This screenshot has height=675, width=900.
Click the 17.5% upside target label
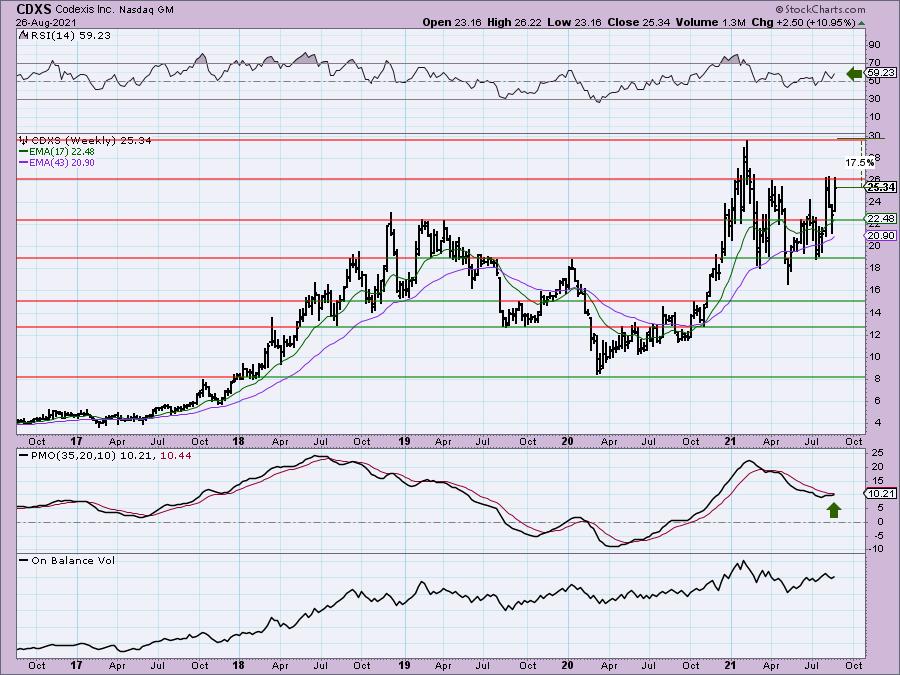coord(859,163)
